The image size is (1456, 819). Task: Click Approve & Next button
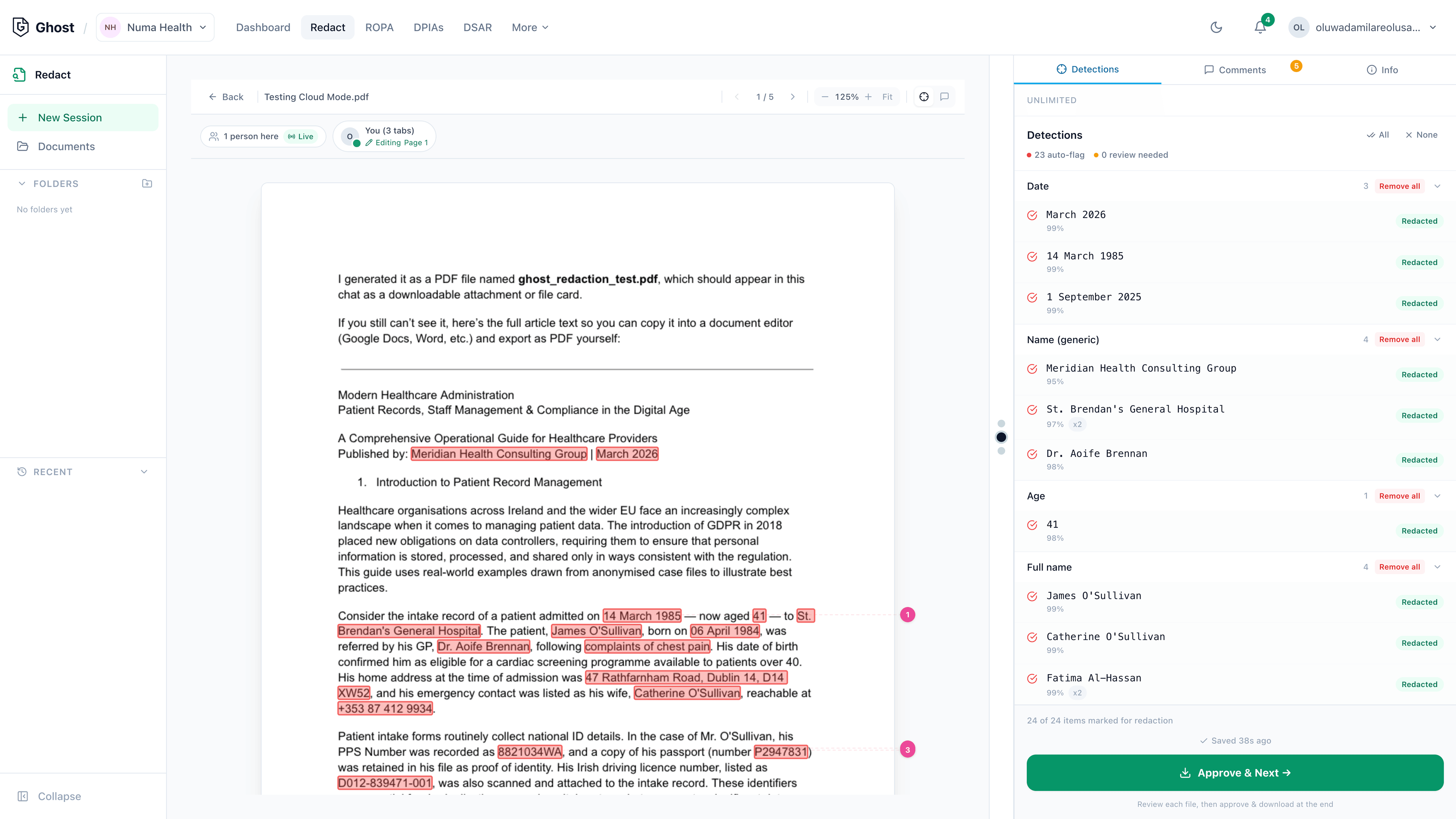click(1235, 773)
